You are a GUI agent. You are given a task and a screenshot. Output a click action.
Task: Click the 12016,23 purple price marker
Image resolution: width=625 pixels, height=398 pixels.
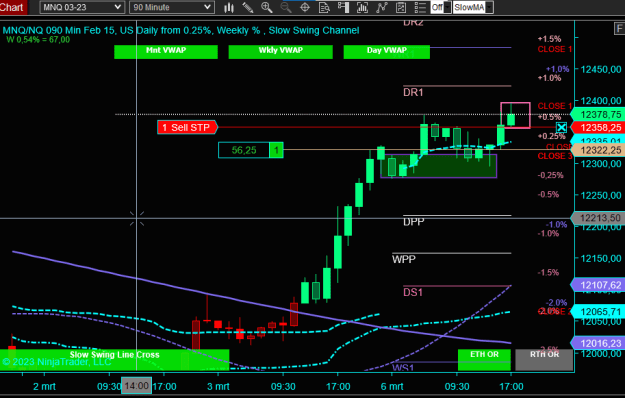click(598, 343)
